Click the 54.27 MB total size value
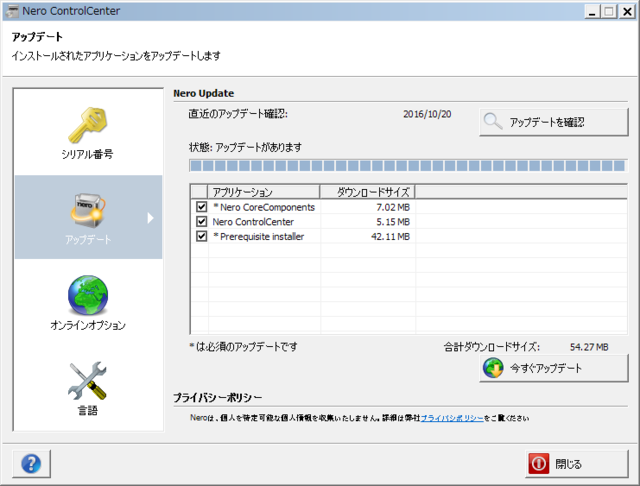Image resolution: width=640 pixels, height=486 pixels. [589, 347]
